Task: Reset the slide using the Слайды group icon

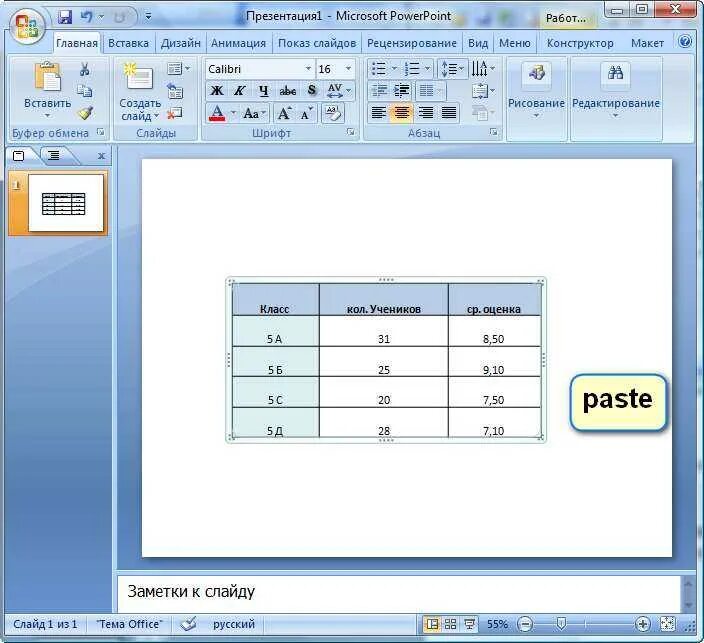Action: tap(175, 91)
